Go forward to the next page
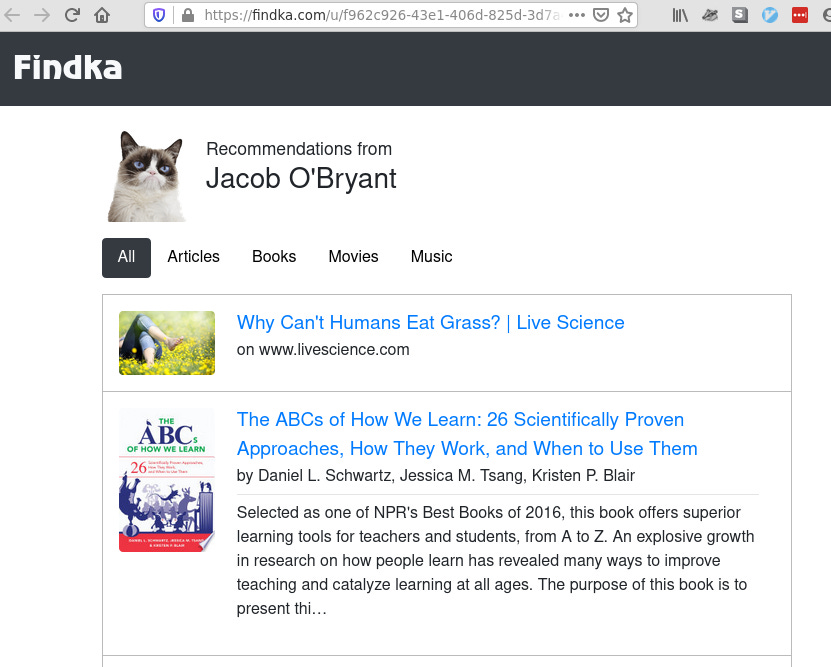This screenshot has width=831, height=667. tap(41, 15)
